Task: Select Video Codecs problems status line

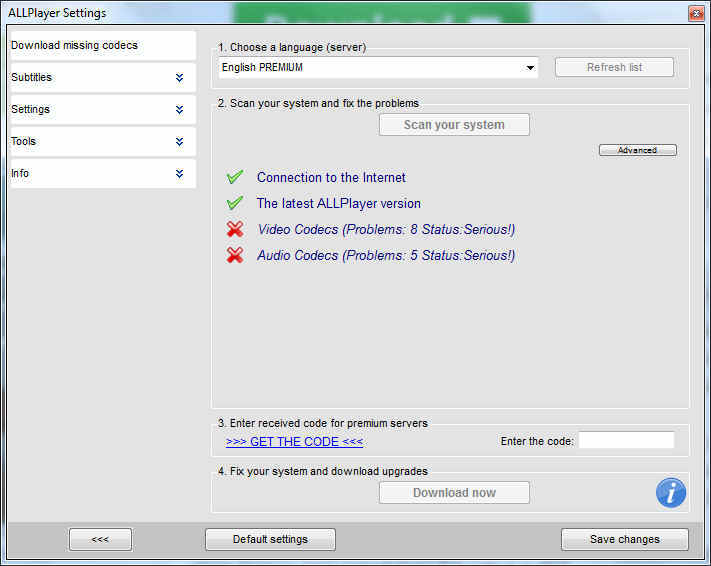Action: coord(386,229)
